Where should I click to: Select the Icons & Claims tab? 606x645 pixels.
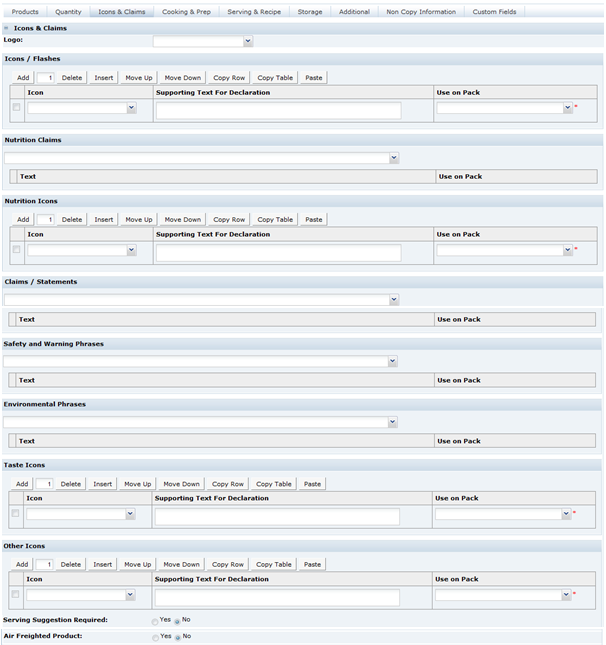(x=122, y=12)
